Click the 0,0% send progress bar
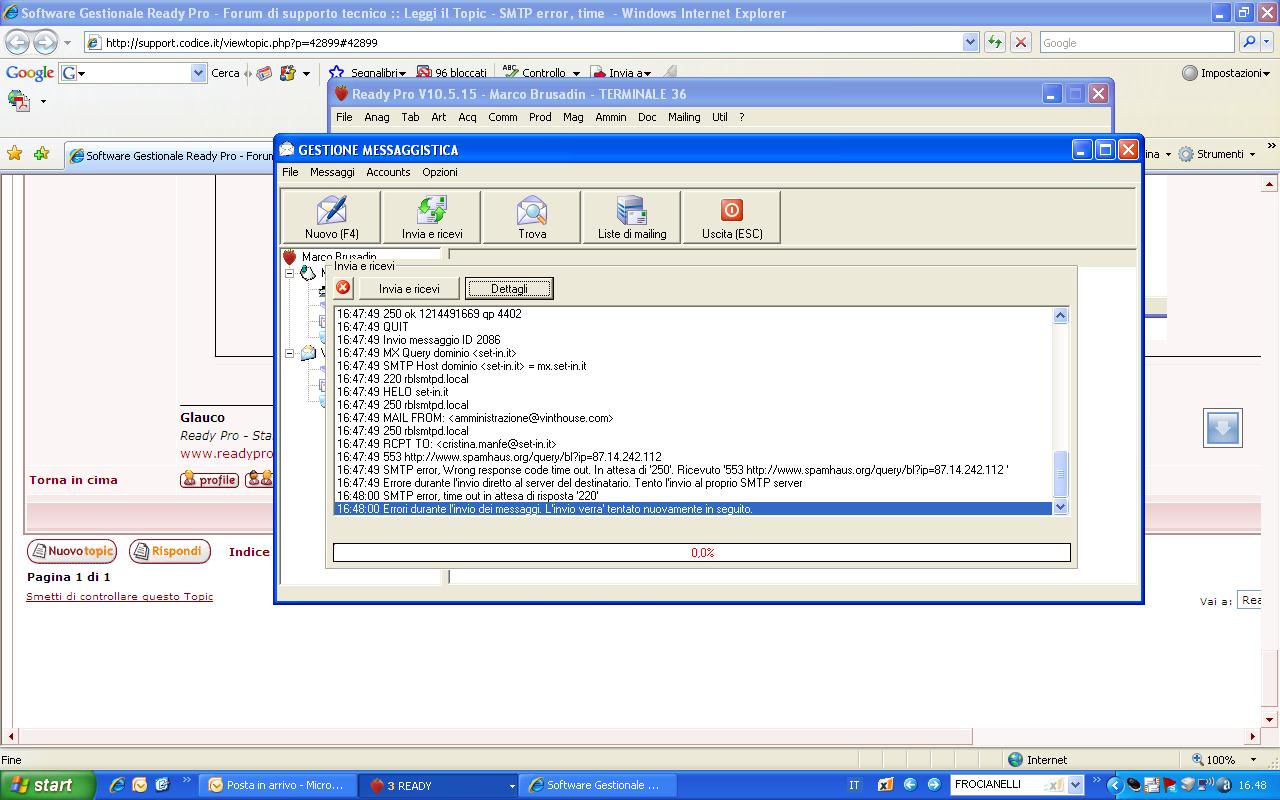 coord(702,552)
